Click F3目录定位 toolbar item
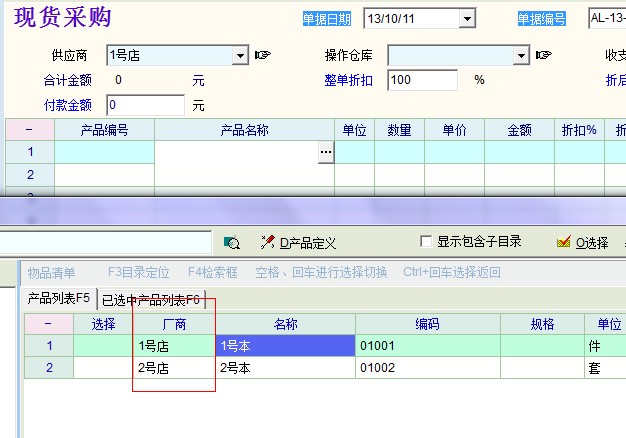The width and height of the screenshot is (626, 438). [138, 272]
